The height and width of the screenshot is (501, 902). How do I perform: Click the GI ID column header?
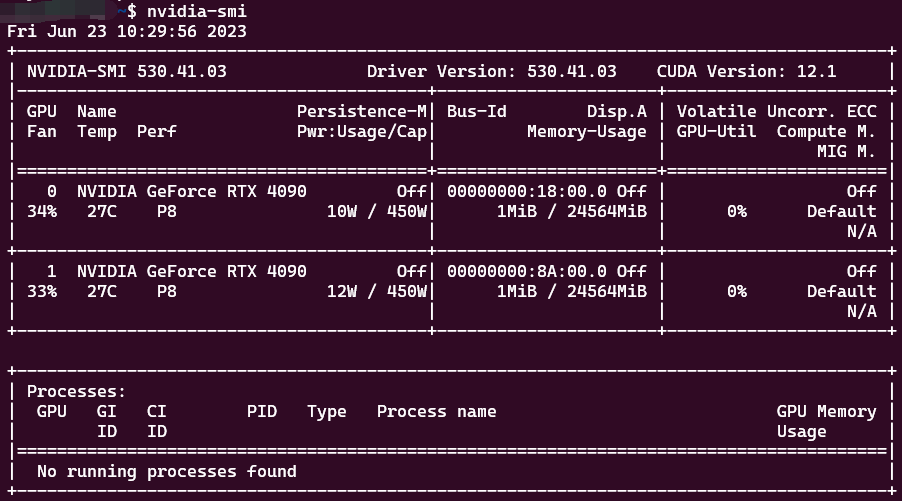(106, 421)
